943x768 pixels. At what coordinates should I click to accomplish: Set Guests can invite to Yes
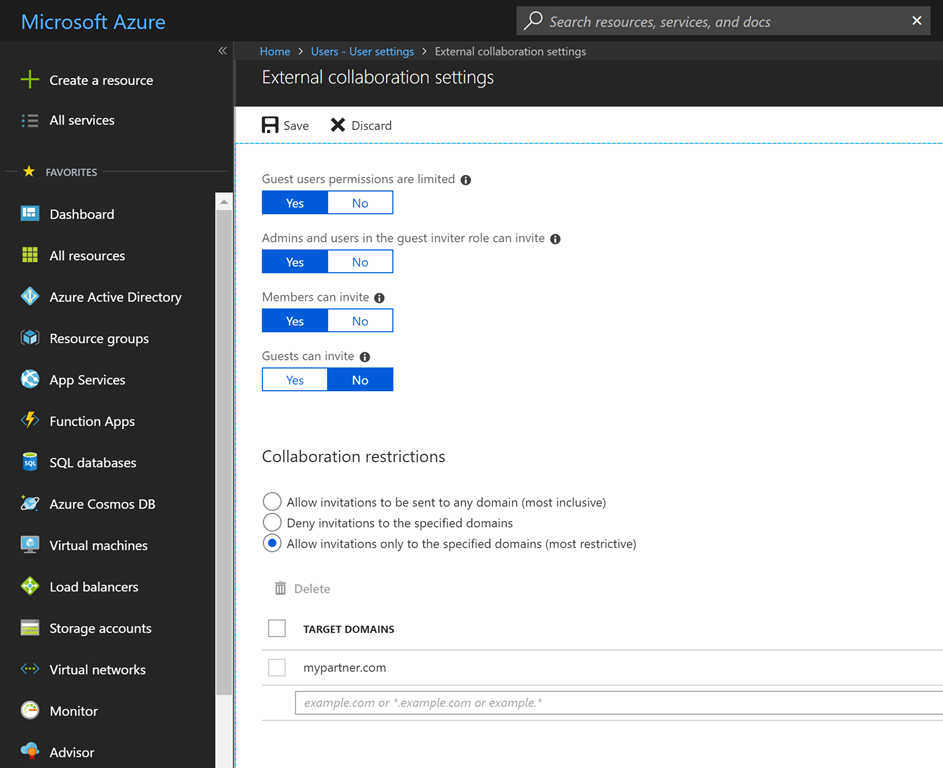295,380
